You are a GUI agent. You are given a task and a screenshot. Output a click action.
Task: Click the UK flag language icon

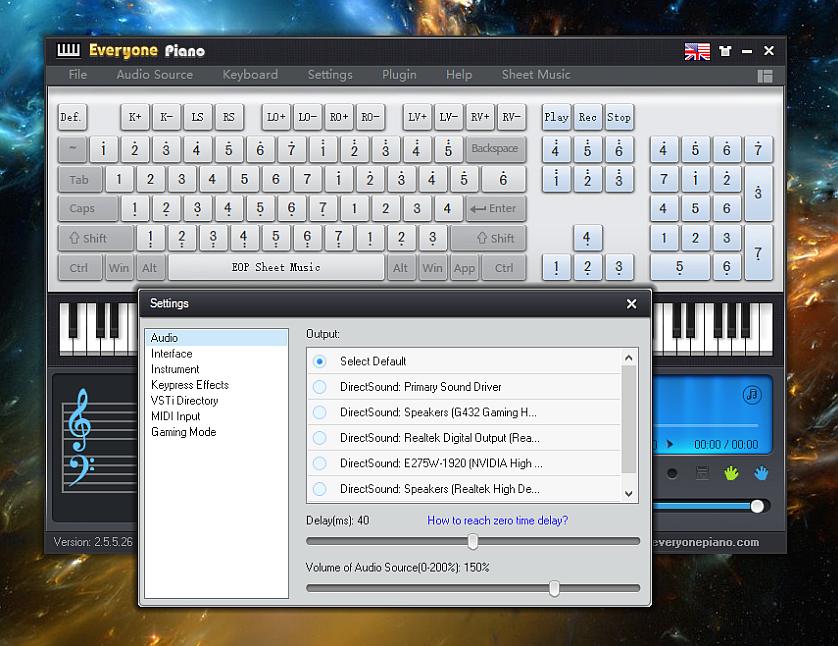click(x=697, y=51)
